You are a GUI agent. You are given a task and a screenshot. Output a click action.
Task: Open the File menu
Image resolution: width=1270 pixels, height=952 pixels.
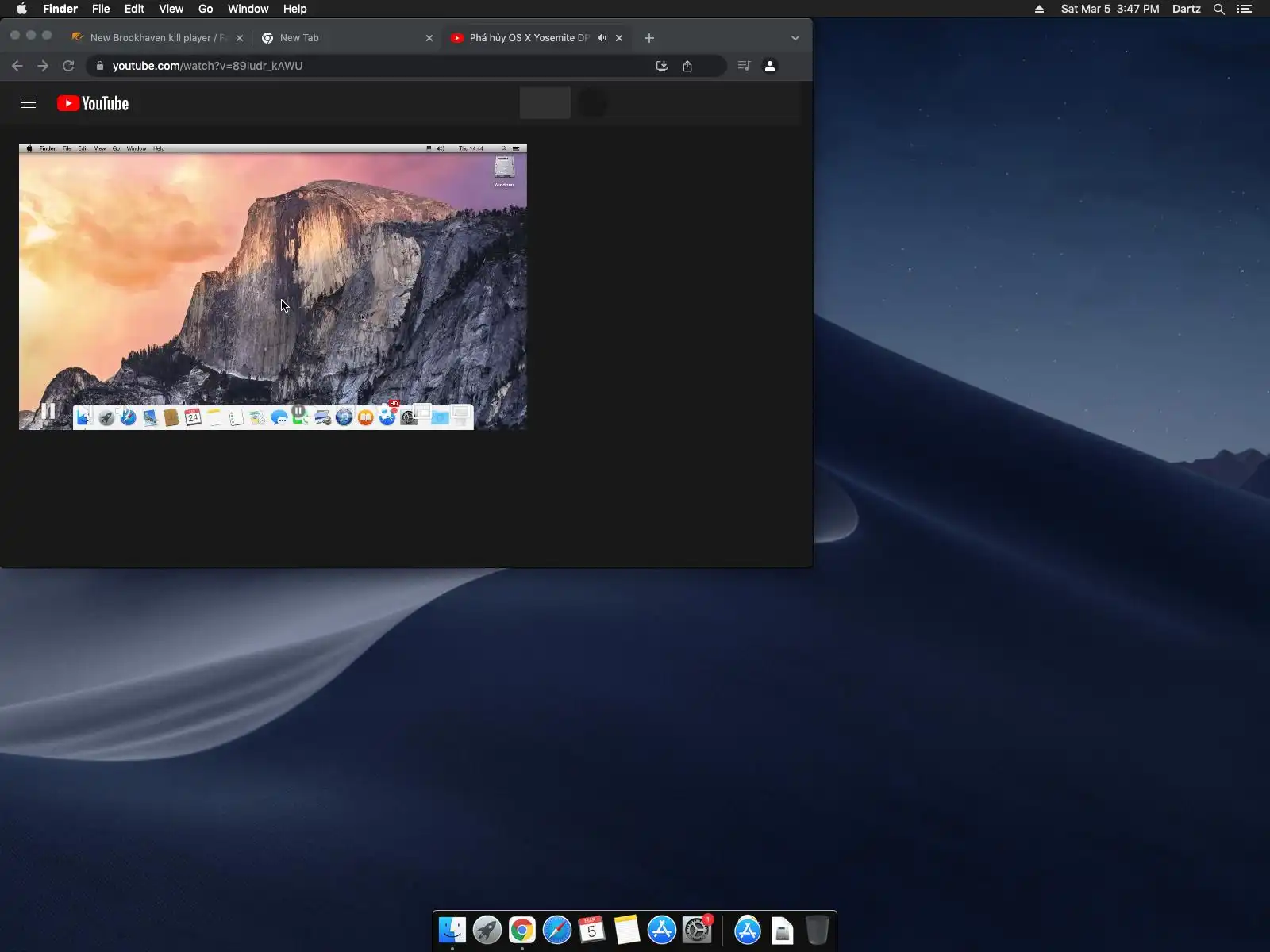(x=101, y=9)
